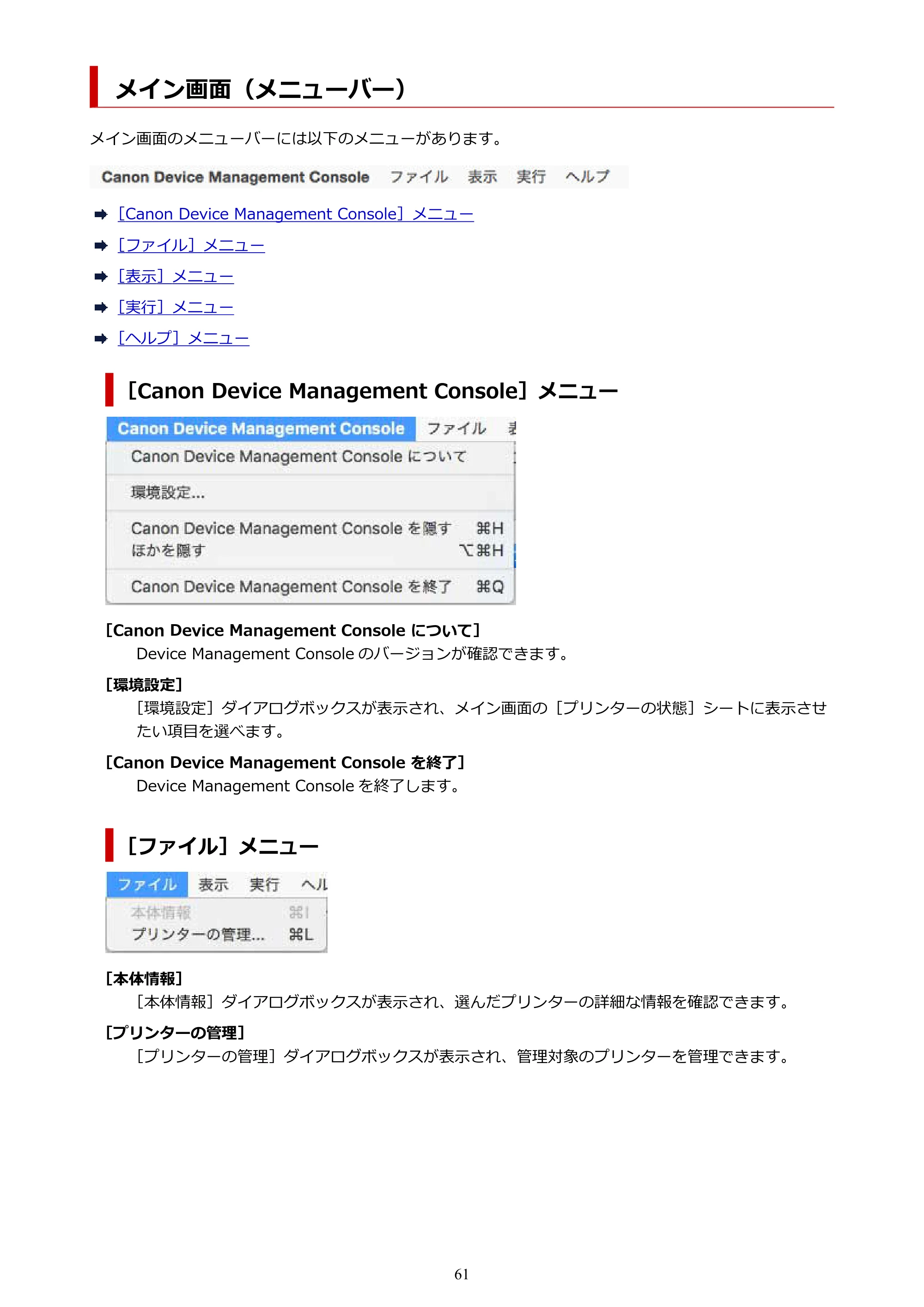Viewport: 924px width, 1307px height.
Task: Click the main heading メイン画面（メニューバー）
Action: 261,89
